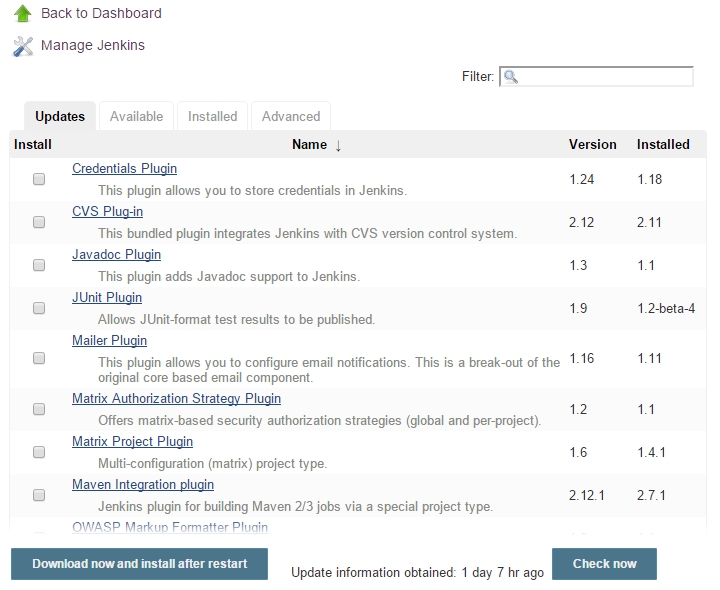Screen dimensions: 720x590
Task: Tick the CVS Plug-in install checkbox
Action: click(39, 222)
